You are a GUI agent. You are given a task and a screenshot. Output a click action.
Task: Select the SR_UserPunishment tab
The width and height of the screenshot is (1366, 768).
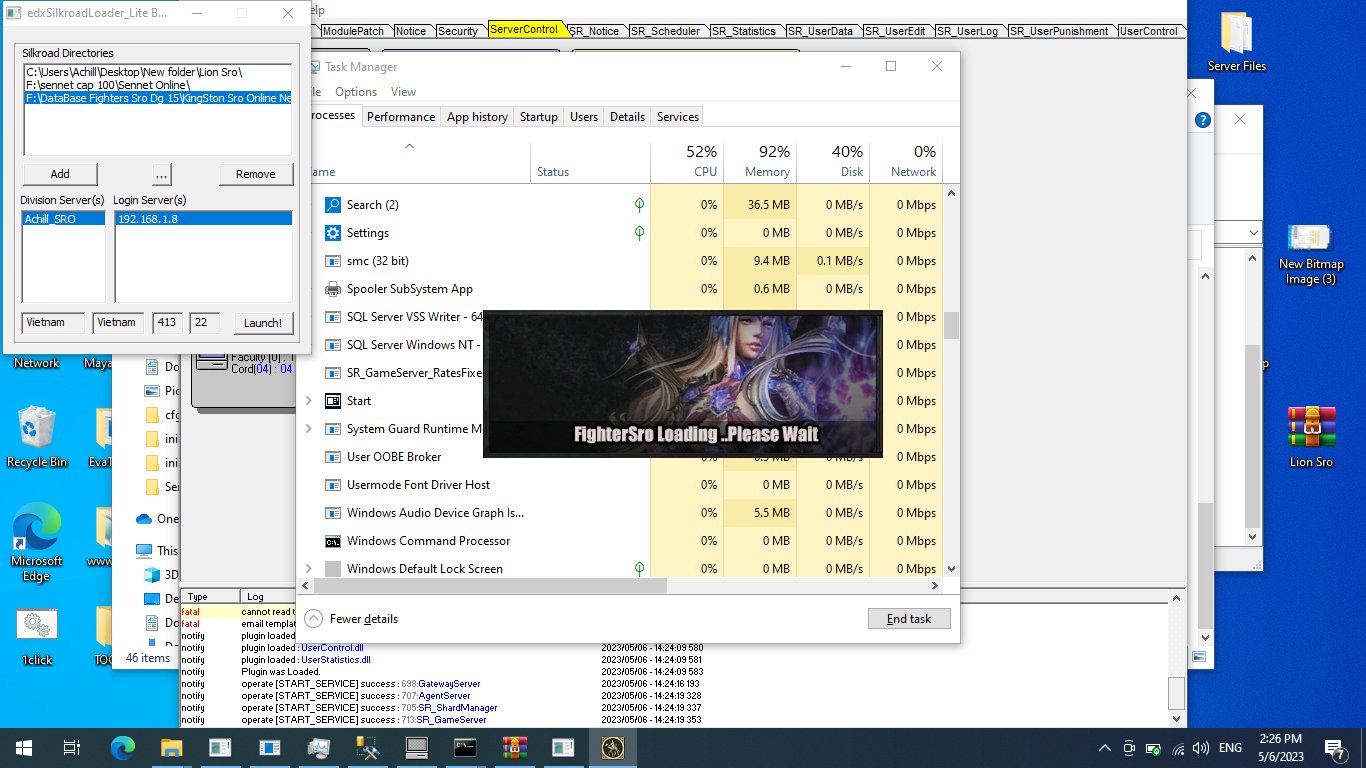click(x=1060, y=31)
